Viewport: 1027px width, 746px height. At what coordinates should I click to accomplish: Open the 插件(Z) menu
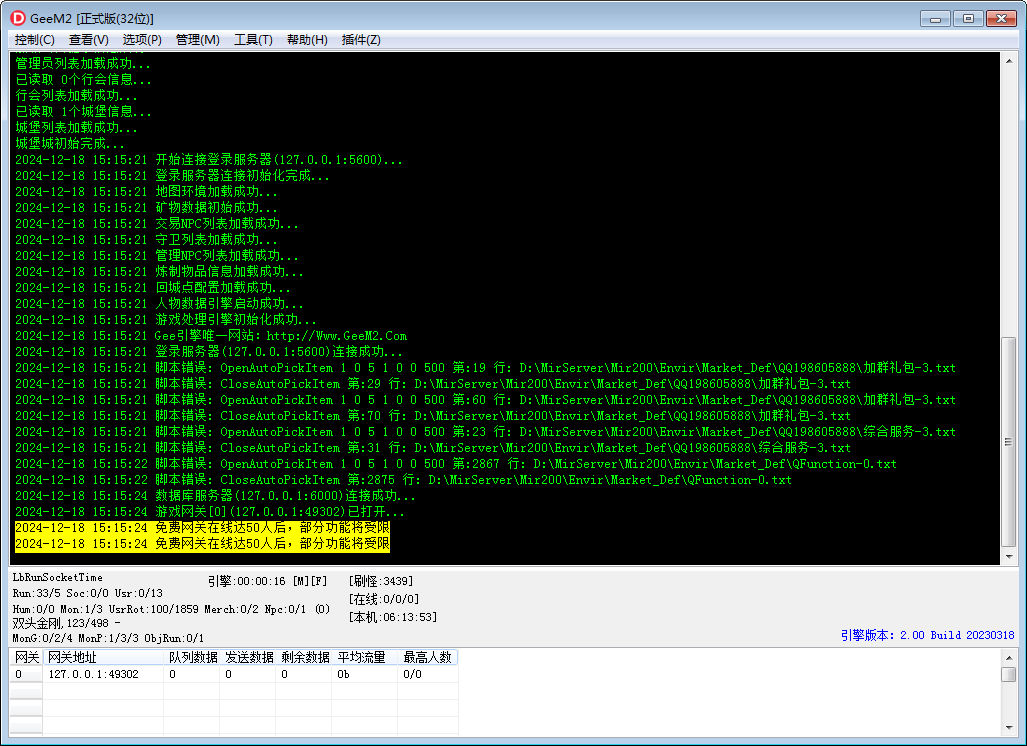[x=361, y=40]
